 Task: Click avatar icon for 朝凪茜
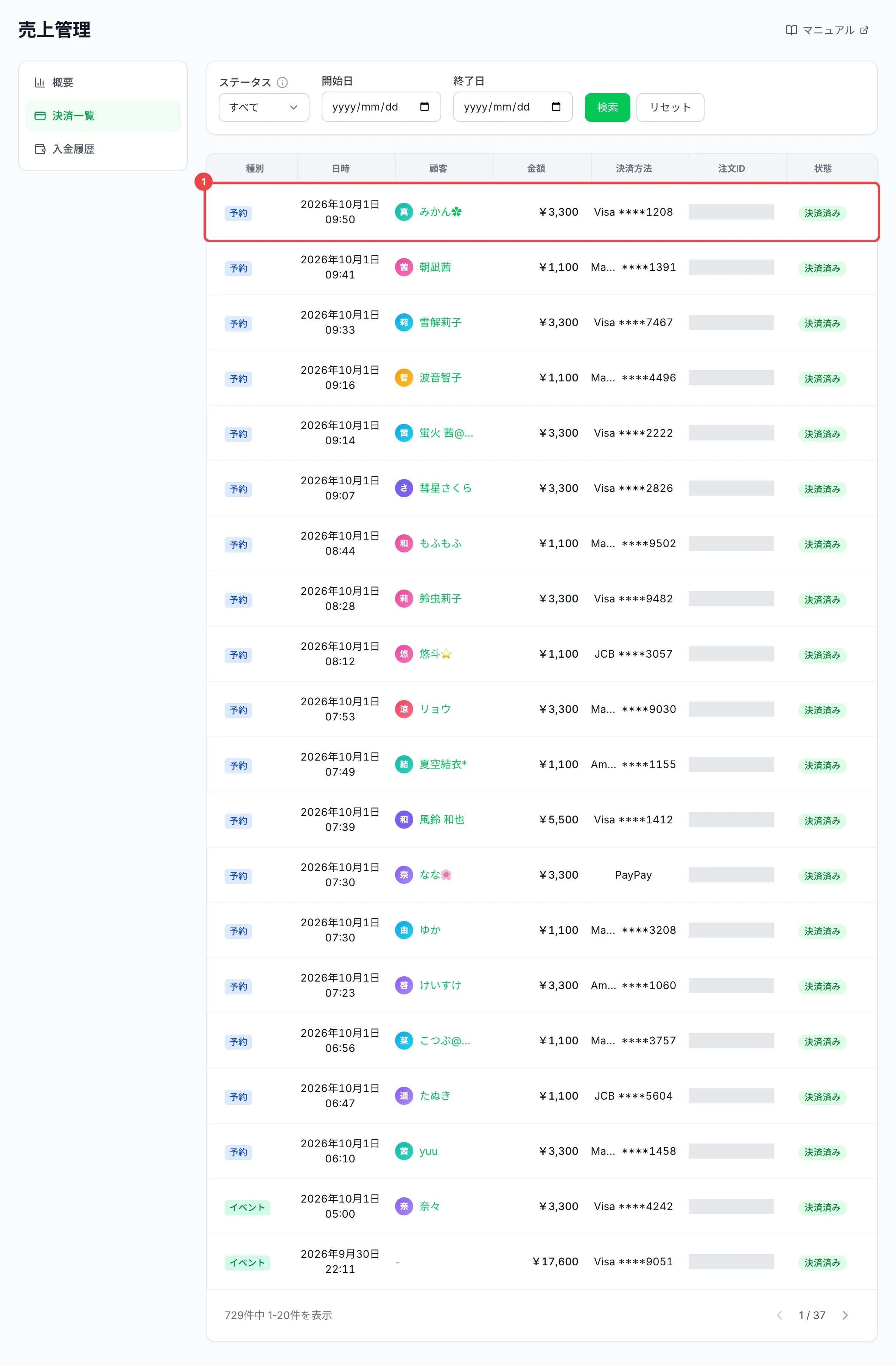tap(403, 268)
